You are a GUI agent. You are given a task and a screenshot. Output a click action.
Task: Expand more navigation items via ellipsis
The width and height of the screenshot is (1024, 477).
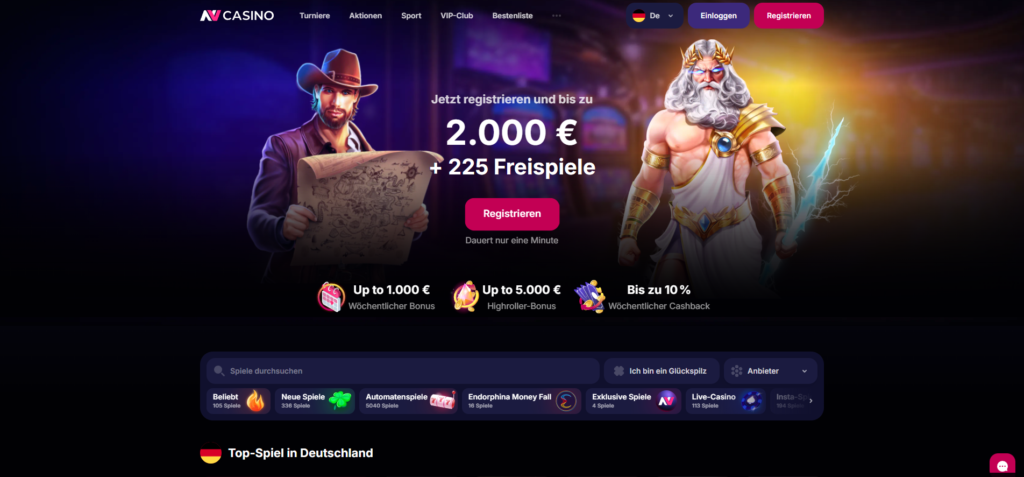556,16
